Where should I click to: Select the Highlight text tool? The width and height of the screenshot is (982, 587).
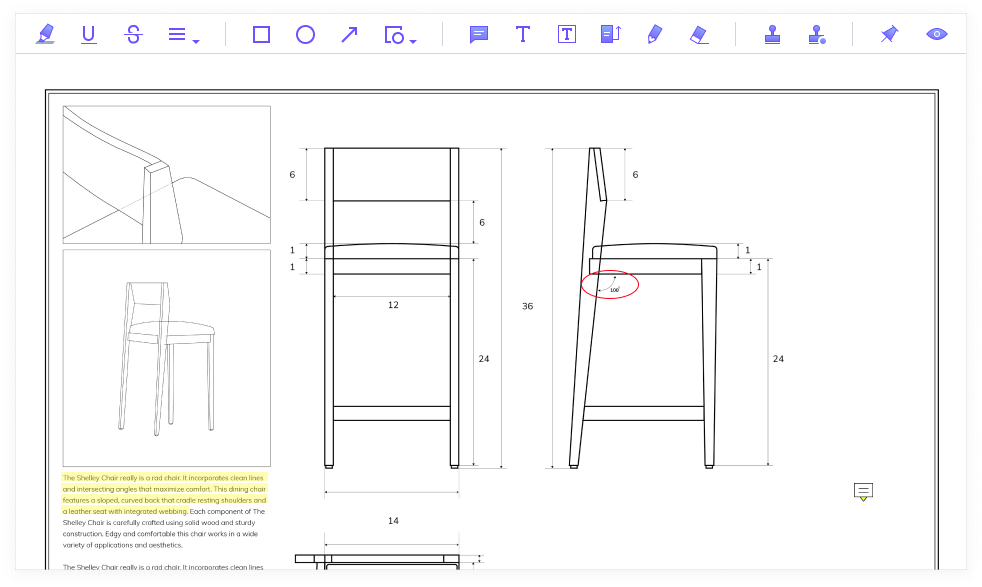[x=45, y=34]
